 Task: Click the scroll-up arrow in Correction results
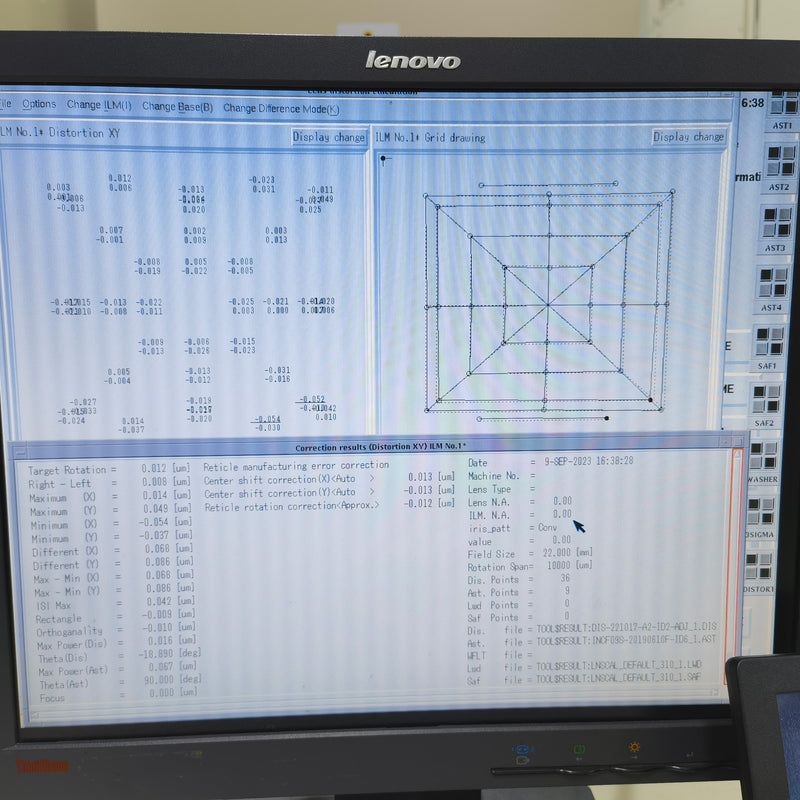pos(737,454)
